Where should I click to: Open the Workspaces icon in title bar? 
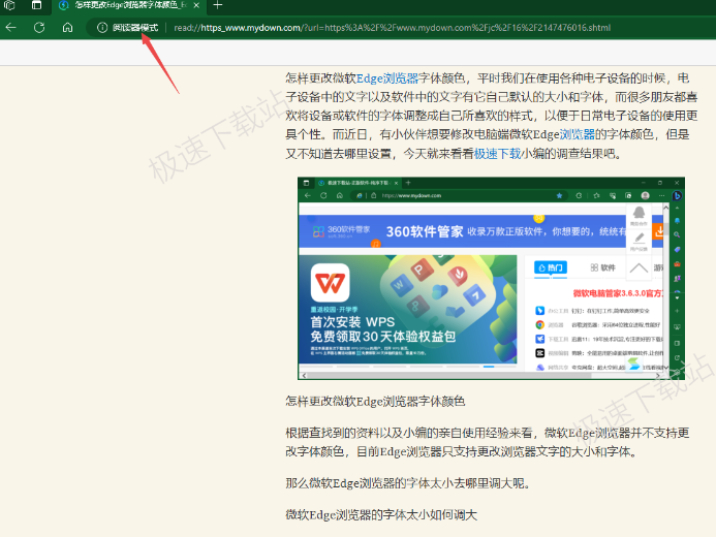[9, 5]
